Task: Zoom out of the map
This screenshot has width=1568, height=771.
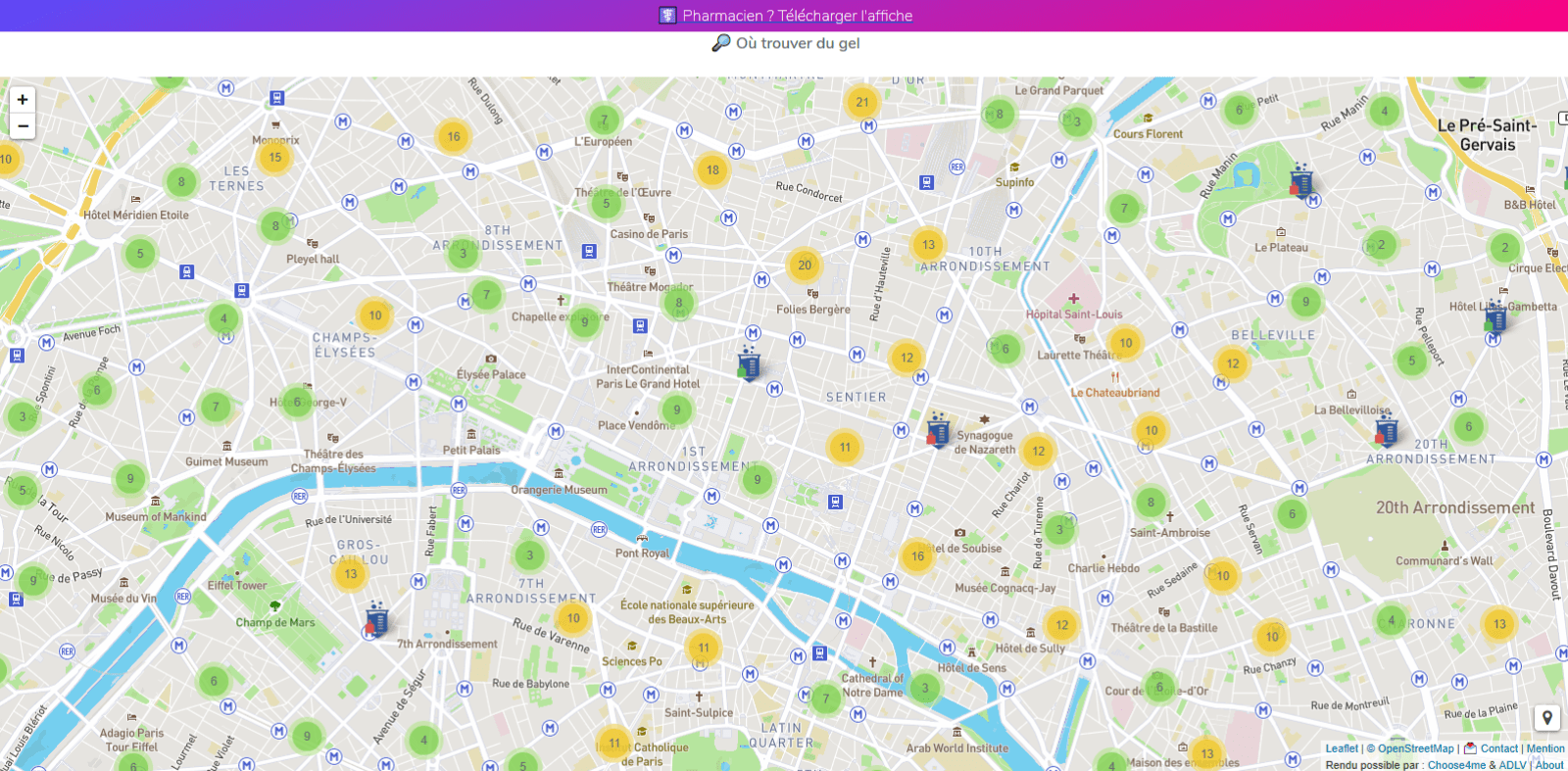Action: coord(23,126)
